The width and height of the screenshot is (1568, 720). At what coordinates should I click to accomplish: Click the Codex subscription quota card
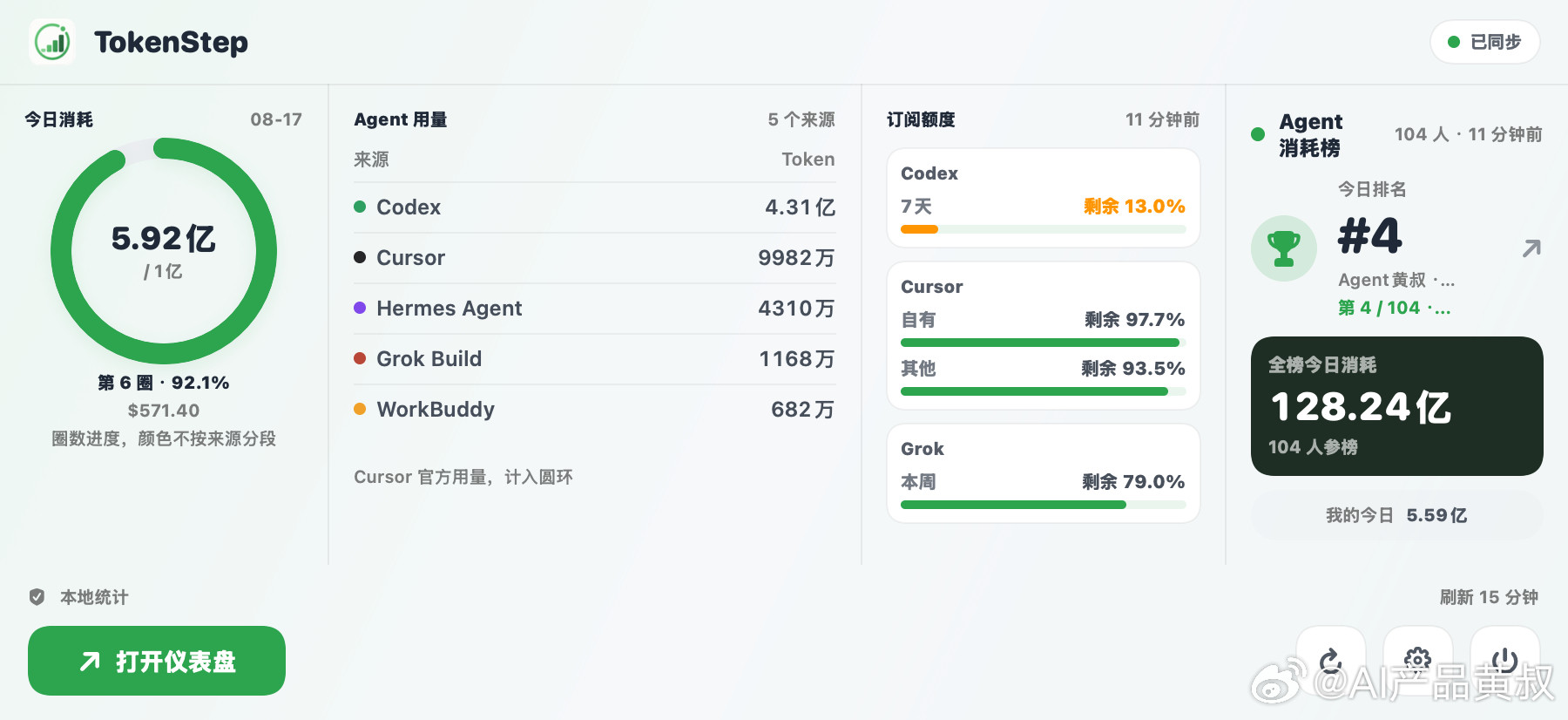[x=1044, y=198]
